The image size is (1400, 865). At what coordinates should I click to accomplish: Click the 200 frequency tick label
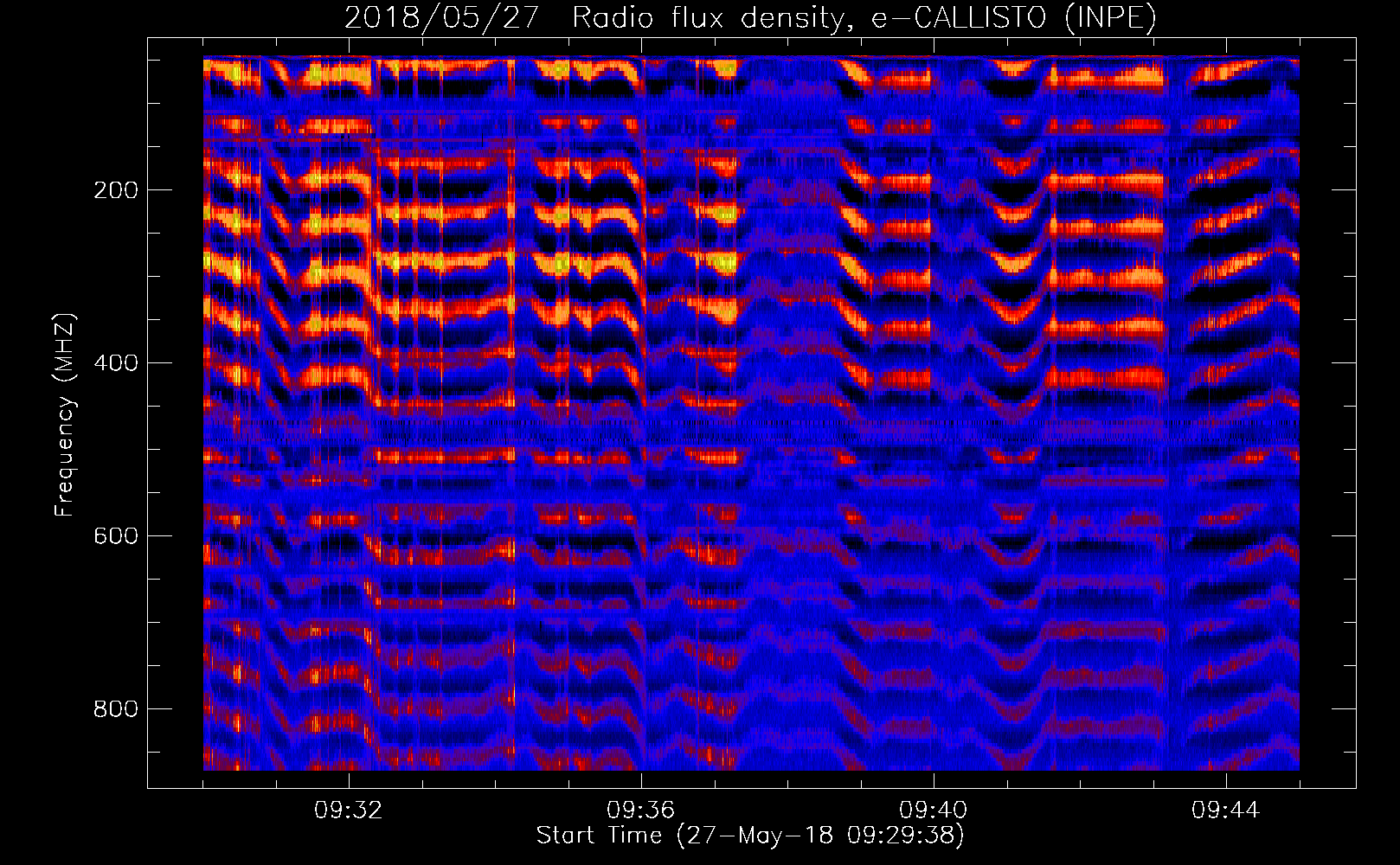pyautogui.click(x=115, y=190)
